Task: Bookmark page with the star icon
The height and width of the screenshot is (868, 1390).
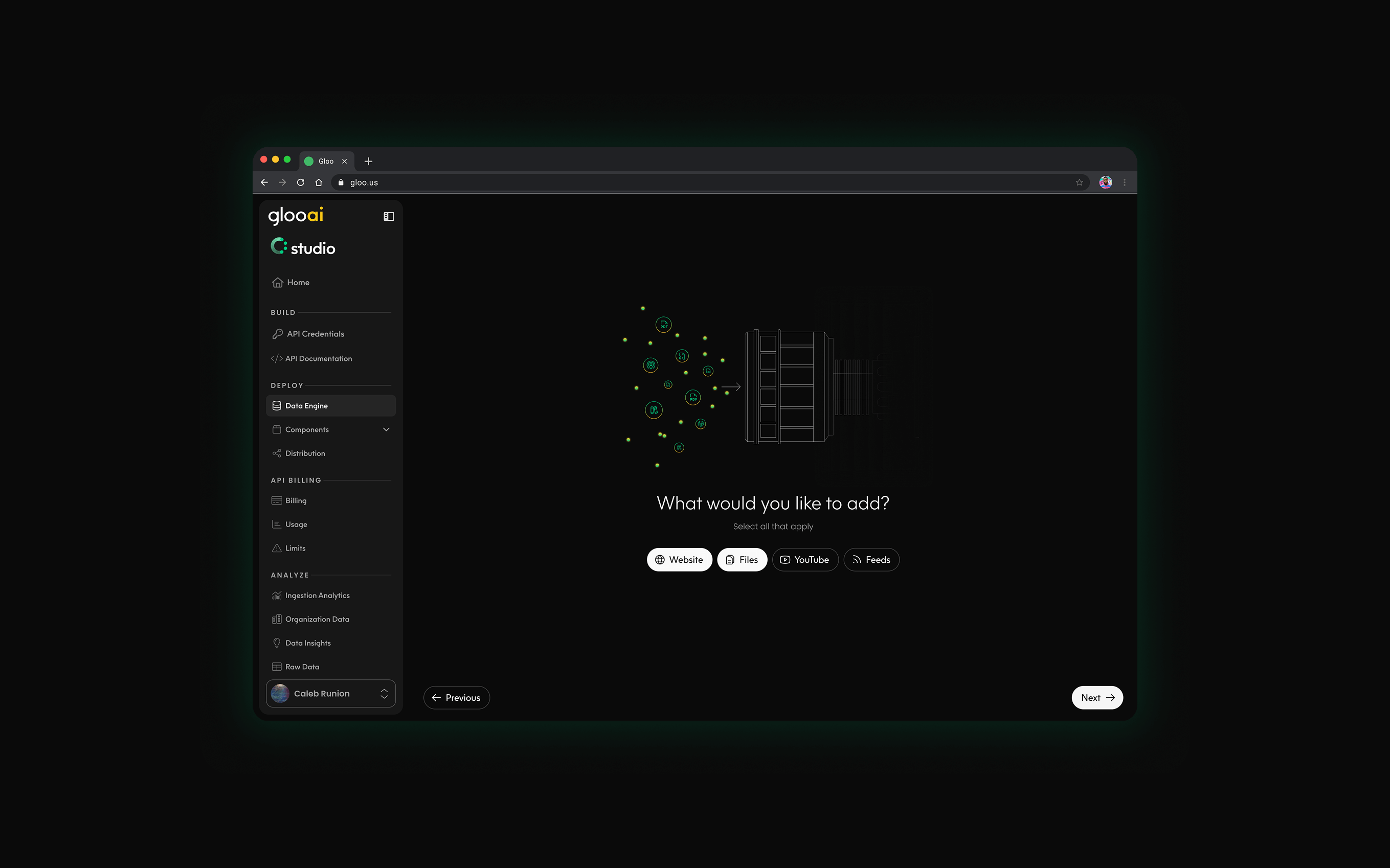Action: [x=1079, y=182]
